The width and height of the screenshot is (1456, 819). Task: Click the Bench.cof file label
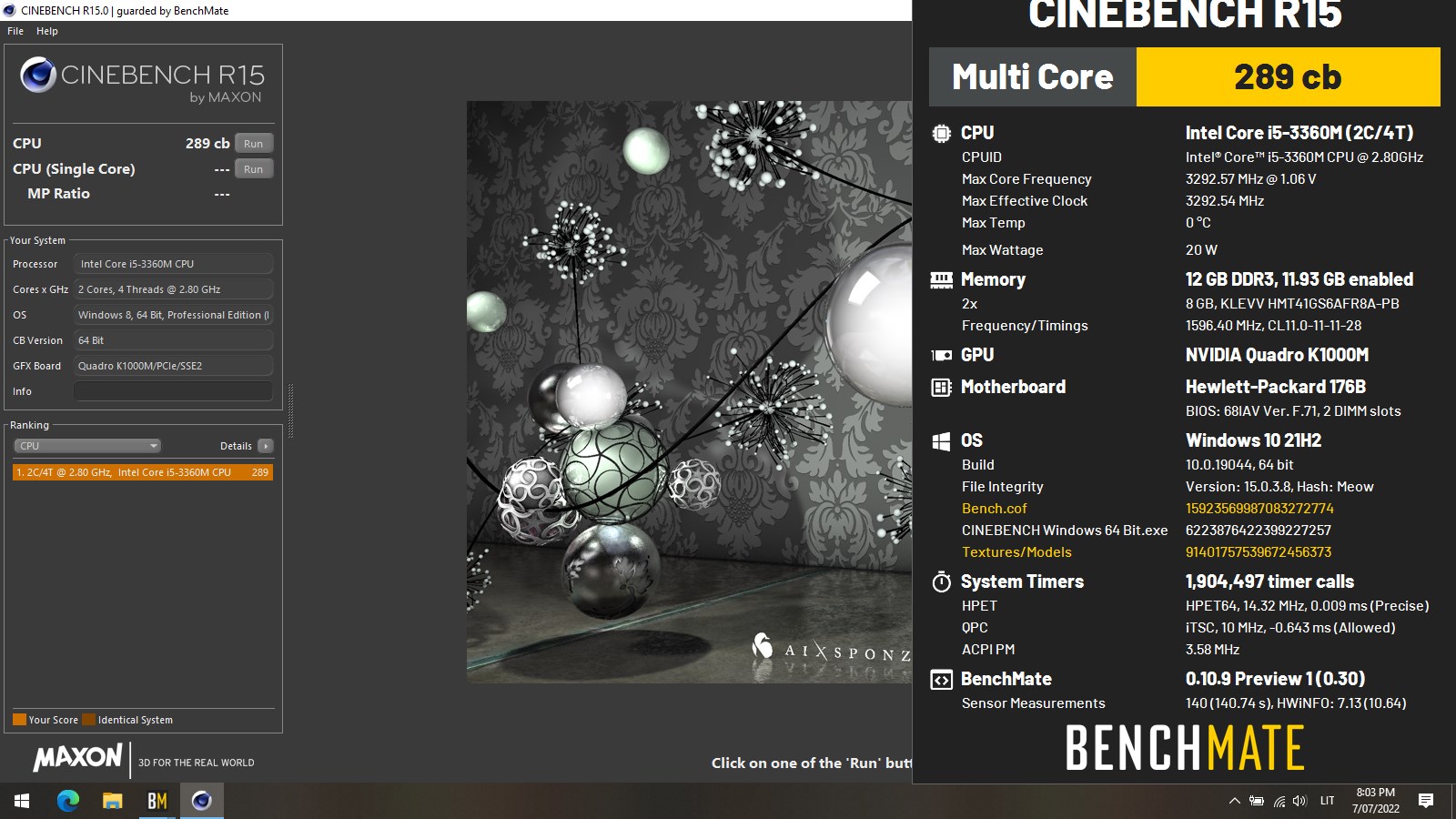[994, 509]
